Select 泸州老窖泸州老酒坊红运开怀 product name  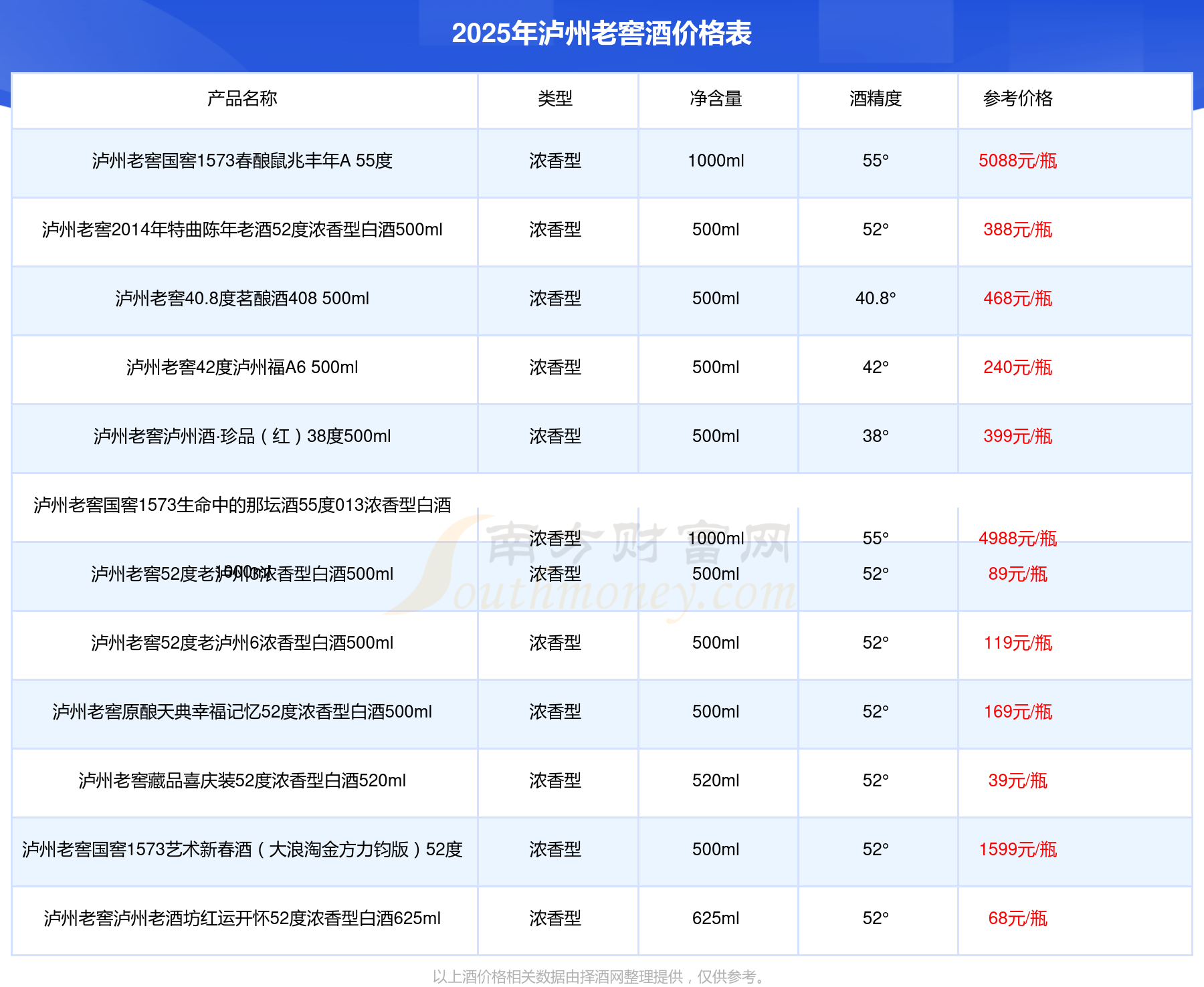(242, 919)
